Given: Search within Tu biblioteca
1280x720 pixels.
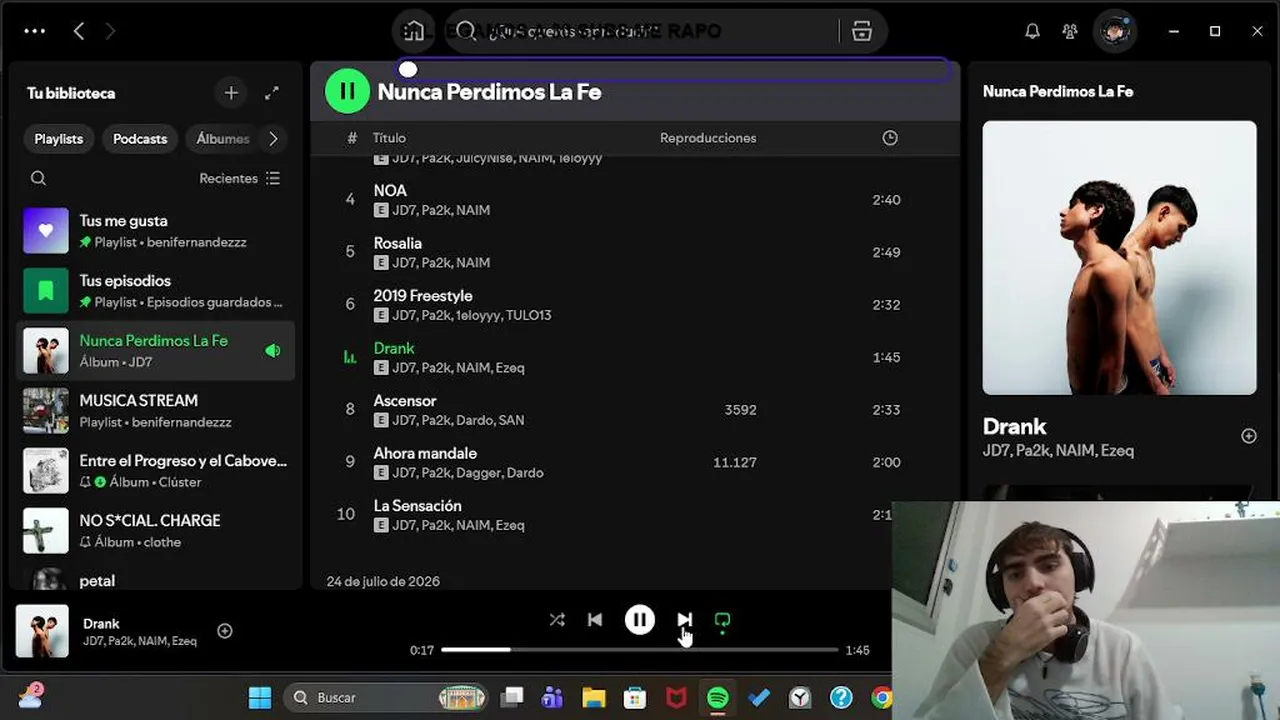Looking at the screenshot, I should point(38,178).
